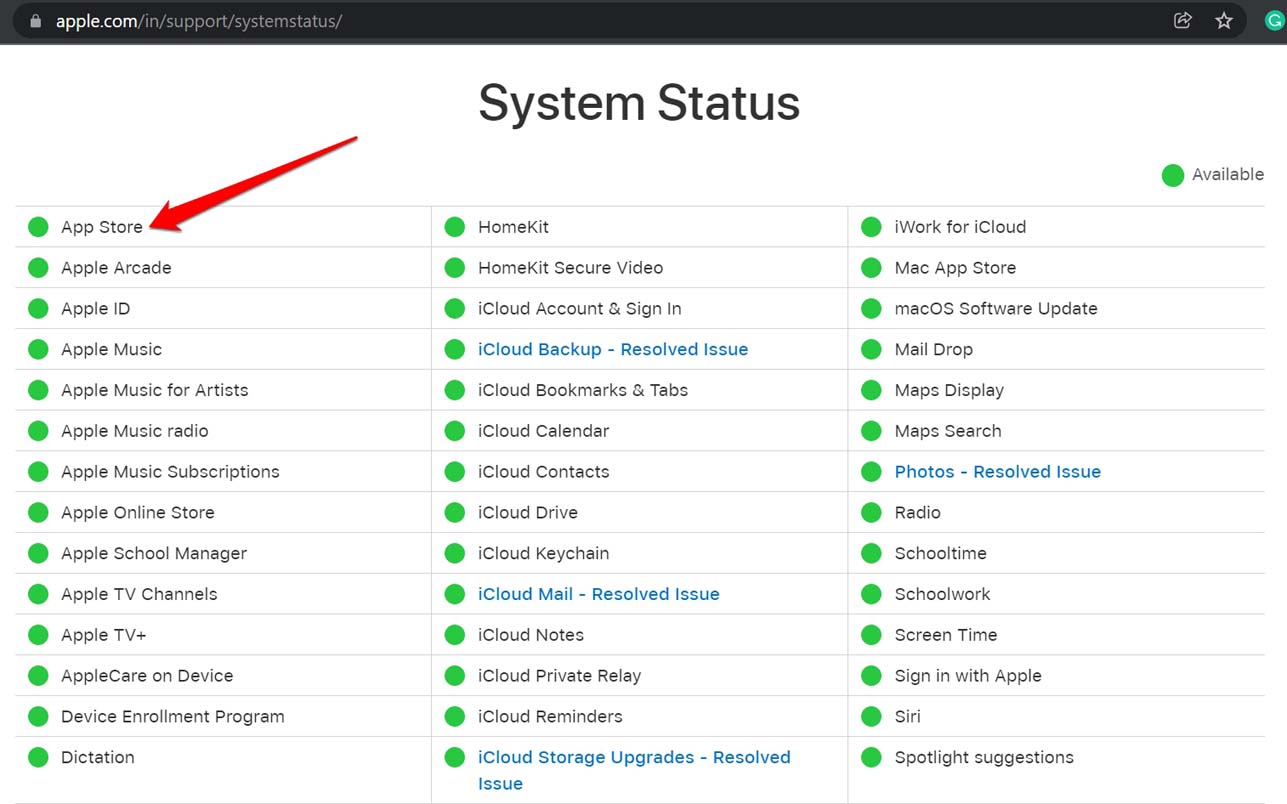Viewport: 1287px width, 804px height.
Task: Click the green indicator beside Mac App Store
Action: tap(870, 267)
